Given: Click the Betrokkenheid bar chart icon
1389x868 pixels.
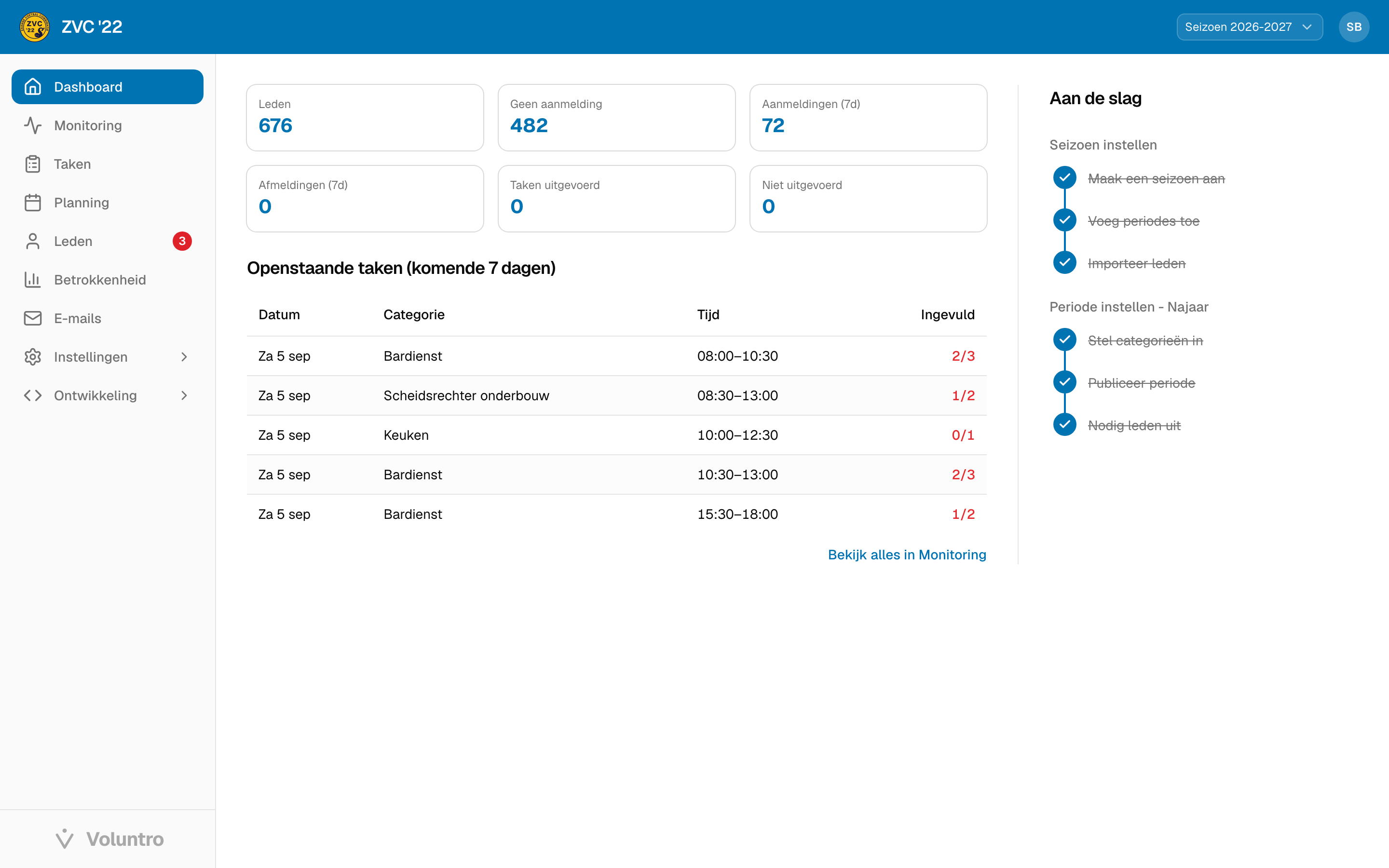Looking at the screenshot, I should coord(33,280).
